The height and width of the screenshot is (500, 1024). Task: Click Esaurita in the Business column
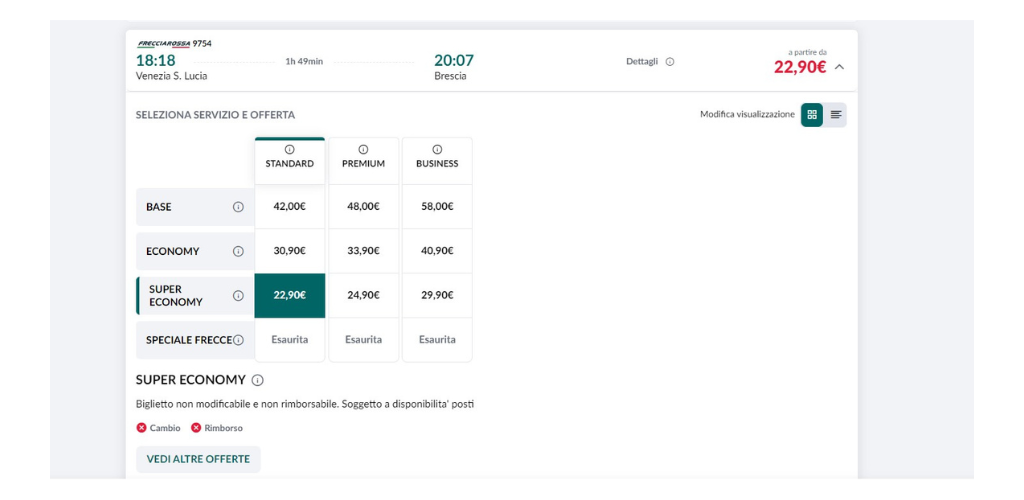(437, 340)
